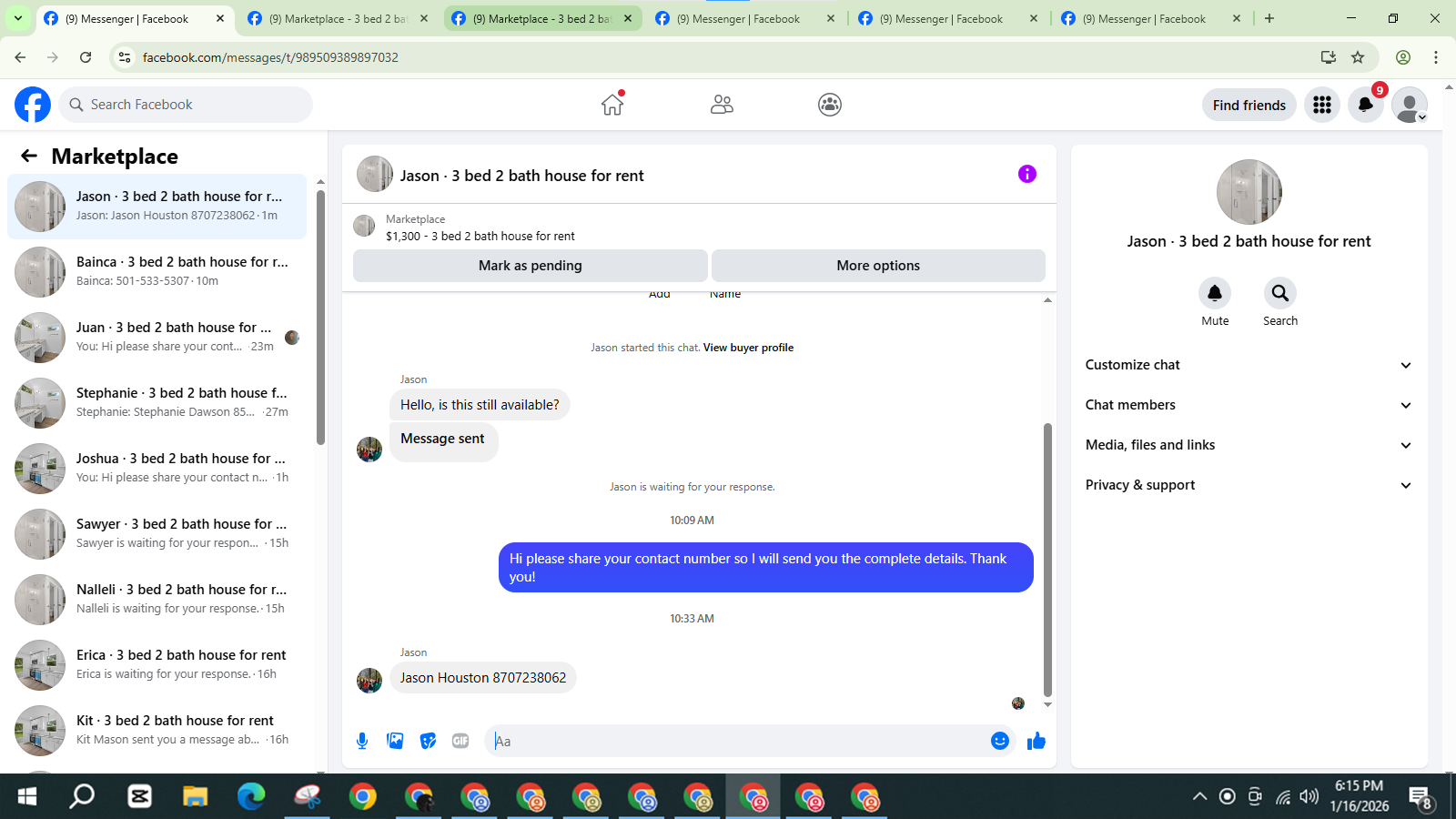This screenshot has height=819, width=1456.
Task: Attach a photo or file icon
Action: tap(395, 741)
